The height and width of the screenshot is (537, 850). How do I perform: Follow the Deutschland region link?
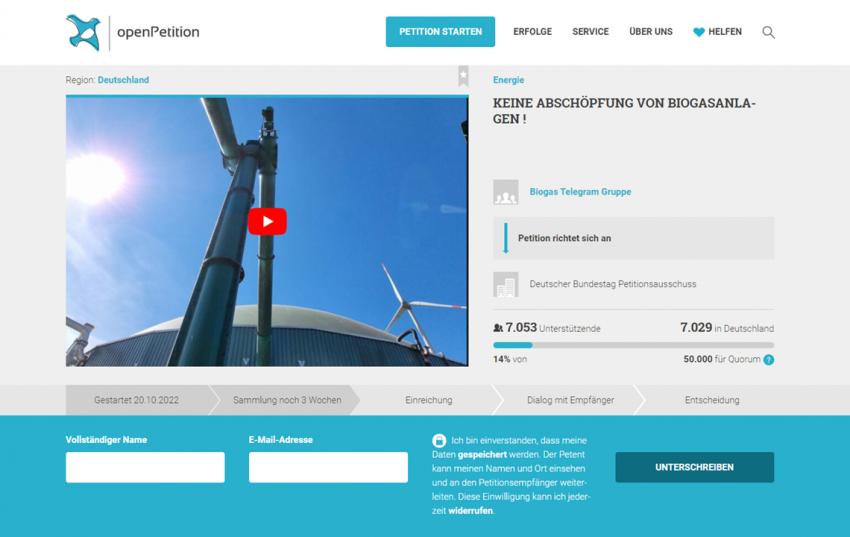coord(123,80)
